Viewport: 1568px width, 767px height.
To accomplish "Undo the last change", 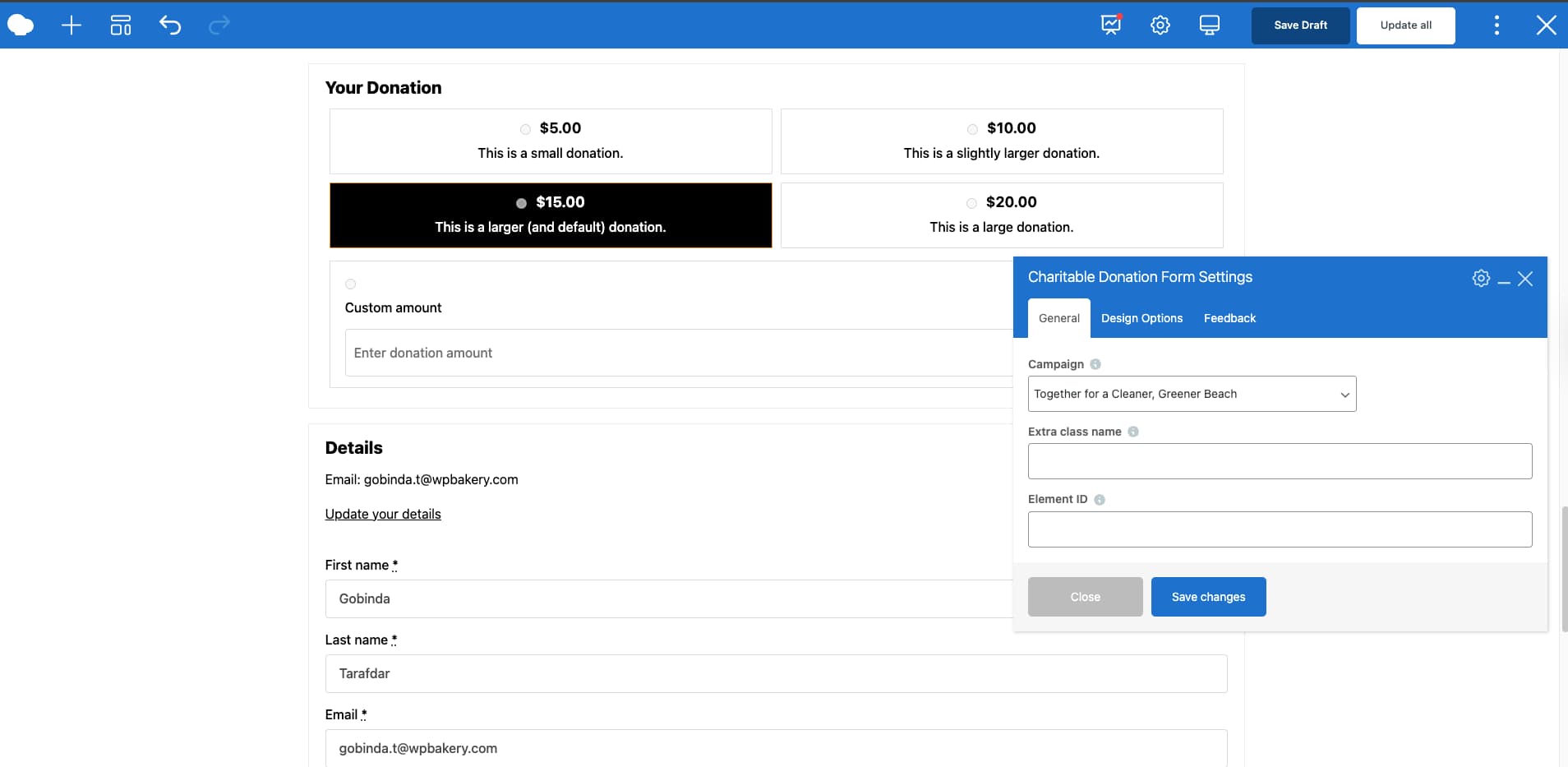I will click(x=170, y=25).
